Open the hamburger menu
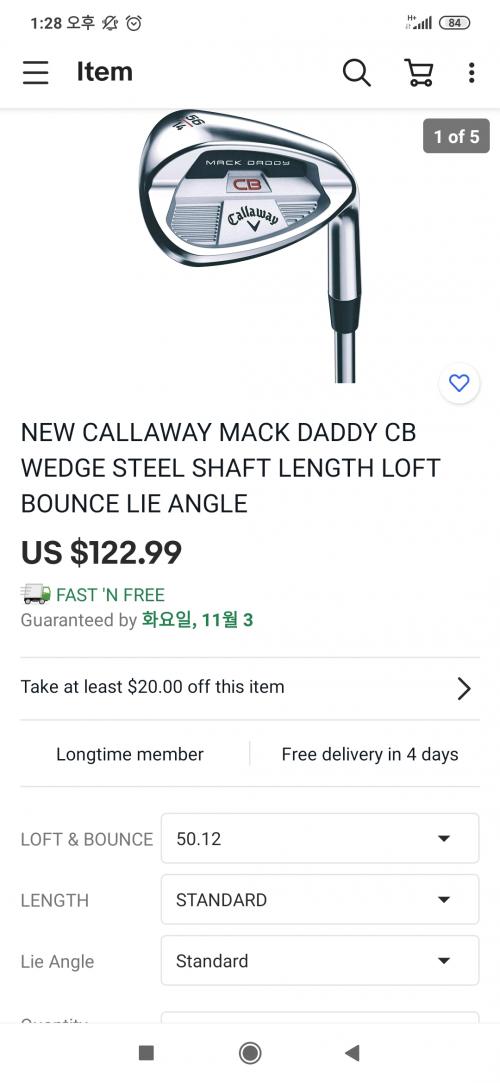 point(35,72)
